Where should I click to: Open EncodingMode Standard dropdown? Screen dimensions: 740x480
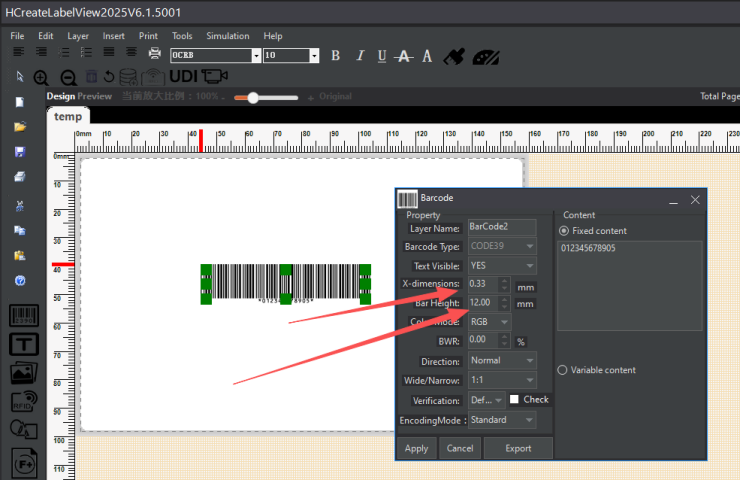pyautogui.click(x=502, y=420)
